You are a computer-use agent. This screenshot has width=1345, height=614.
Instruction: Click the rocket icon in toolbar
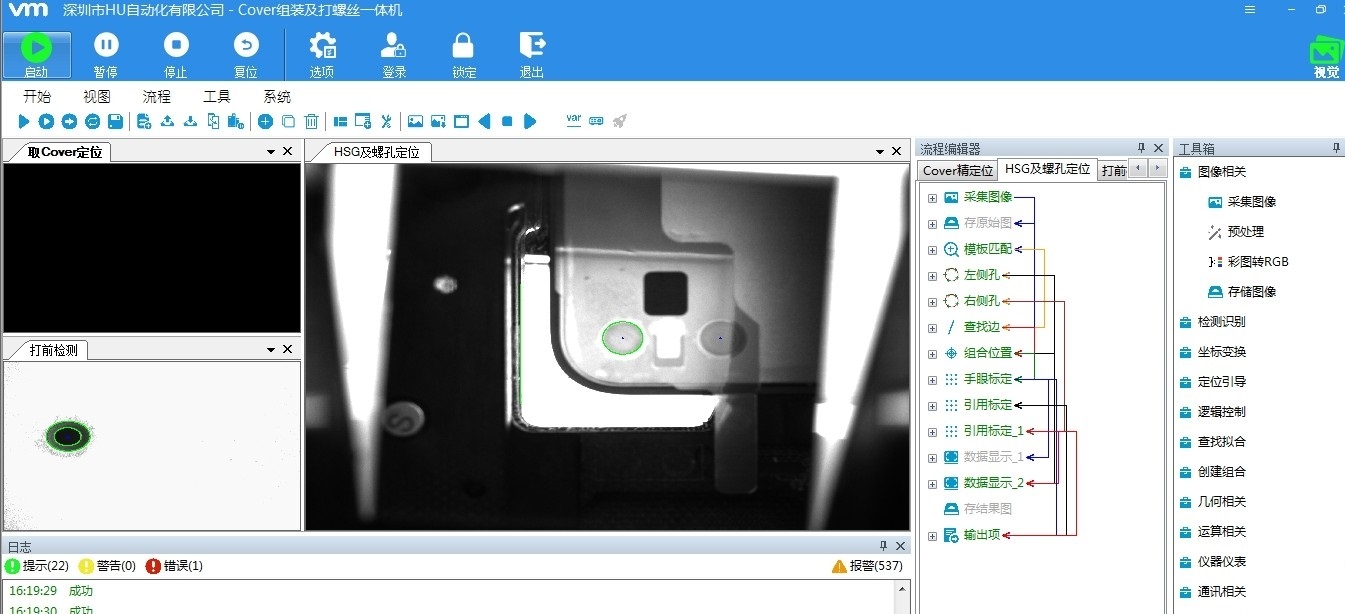[620, 121]
